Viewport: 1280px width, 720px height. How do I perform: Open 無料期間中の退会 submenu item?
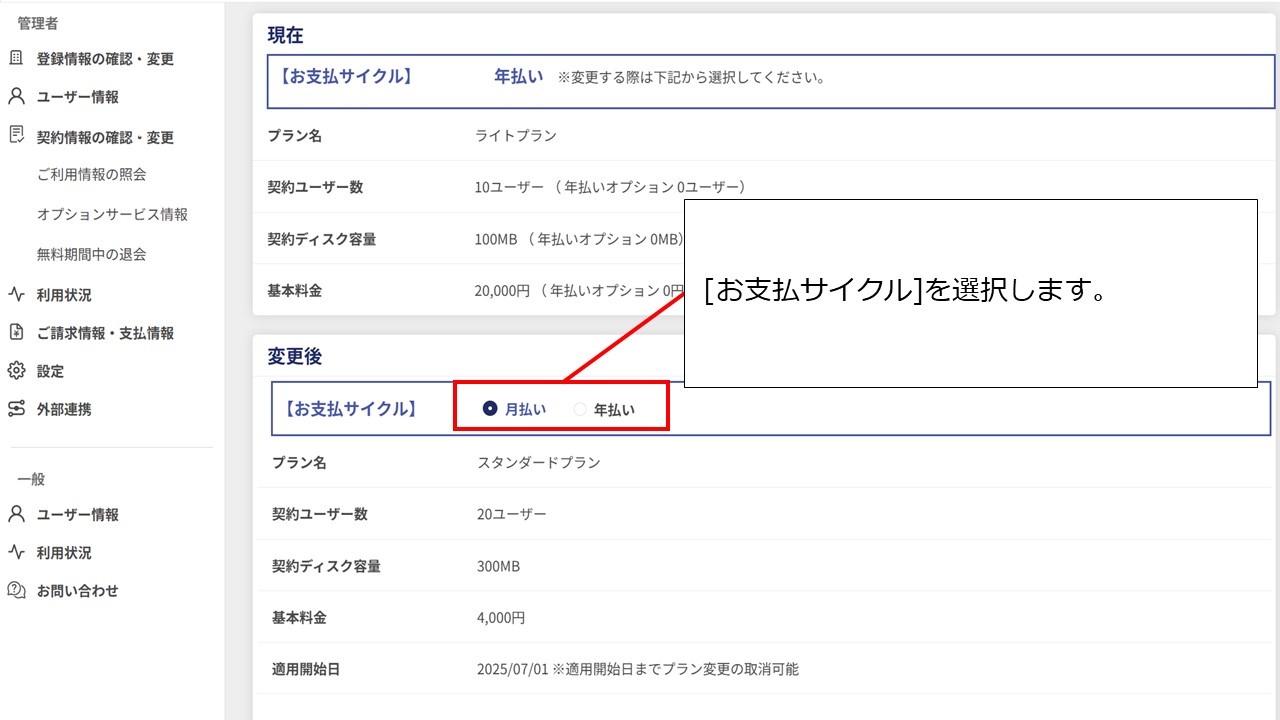pos(92,254)
